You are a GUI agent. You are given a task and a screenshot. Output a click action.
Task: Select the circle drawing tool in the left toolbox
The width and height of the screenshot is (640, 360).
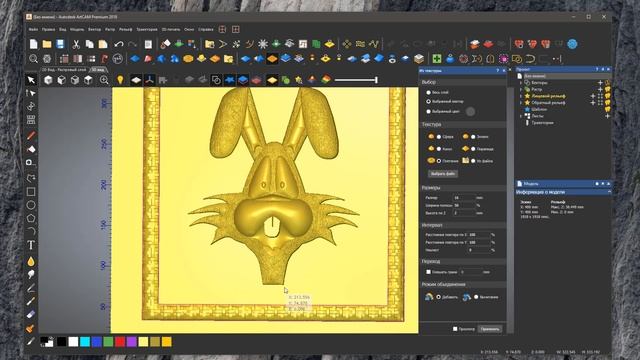coord(31,205)
